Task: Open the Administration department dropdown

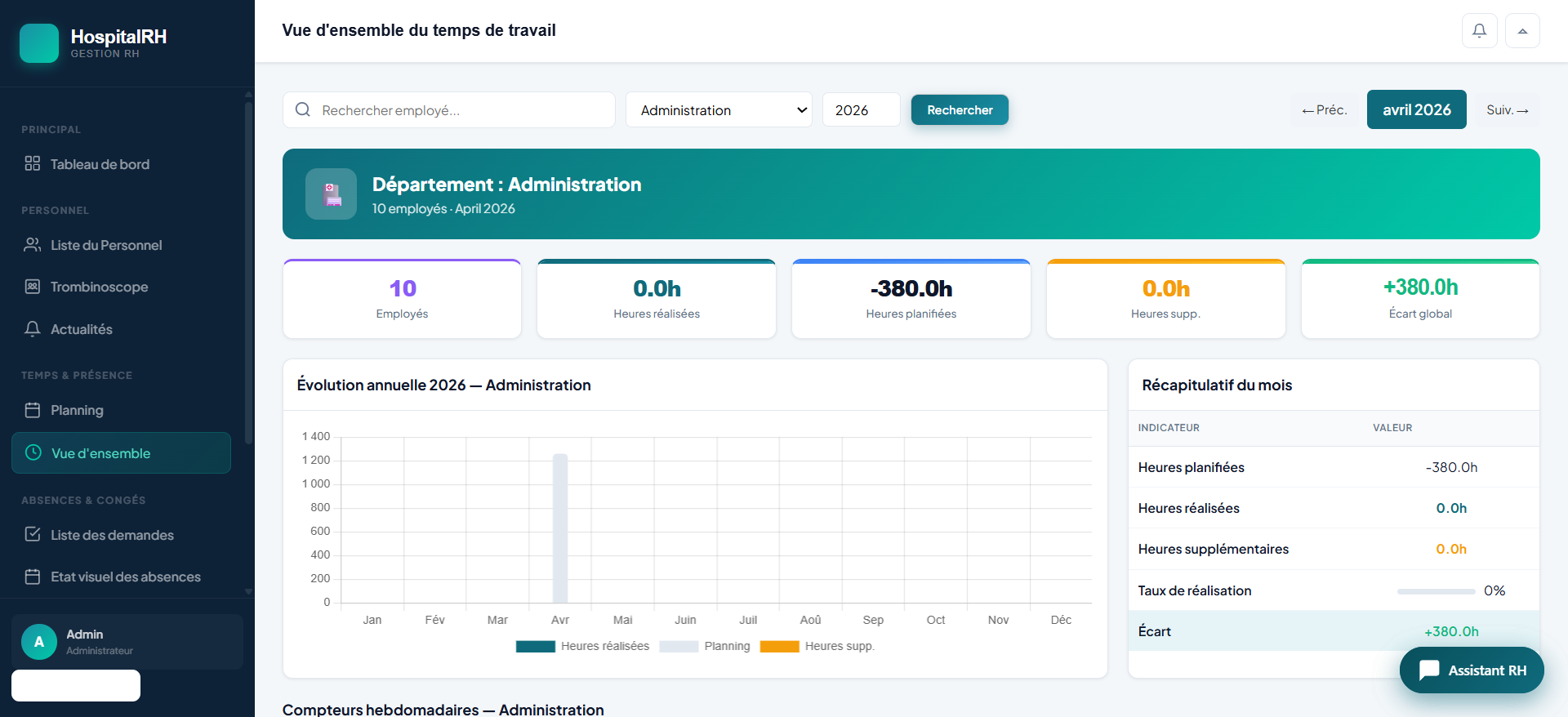Action: click(x=719, y=110)
